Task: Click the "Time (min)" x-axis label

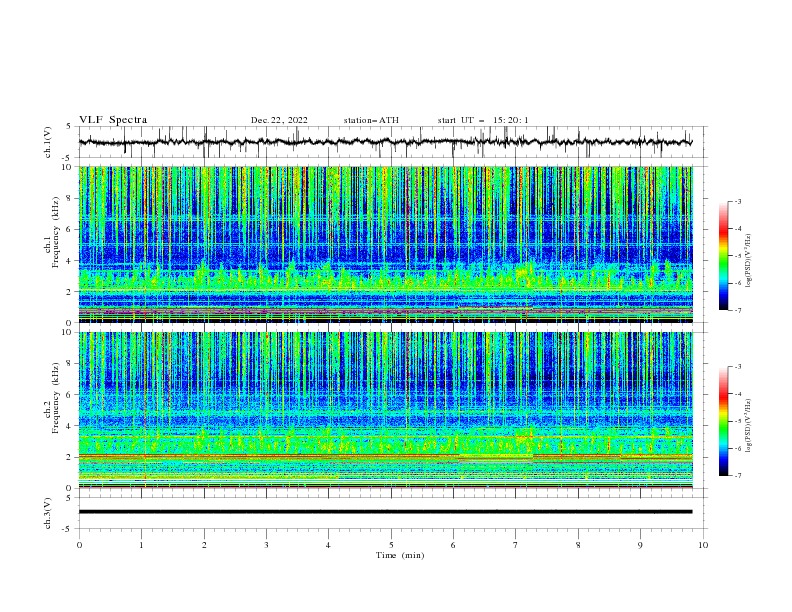Action: tap(400, 555)
